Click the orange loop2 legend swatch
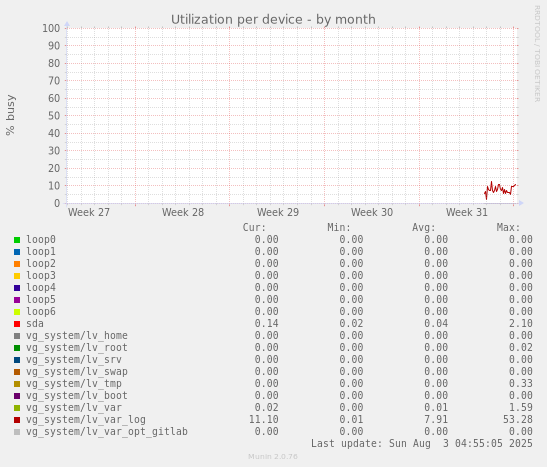The width and height of the screenshot is (547, 467). (x=17, y=264)
